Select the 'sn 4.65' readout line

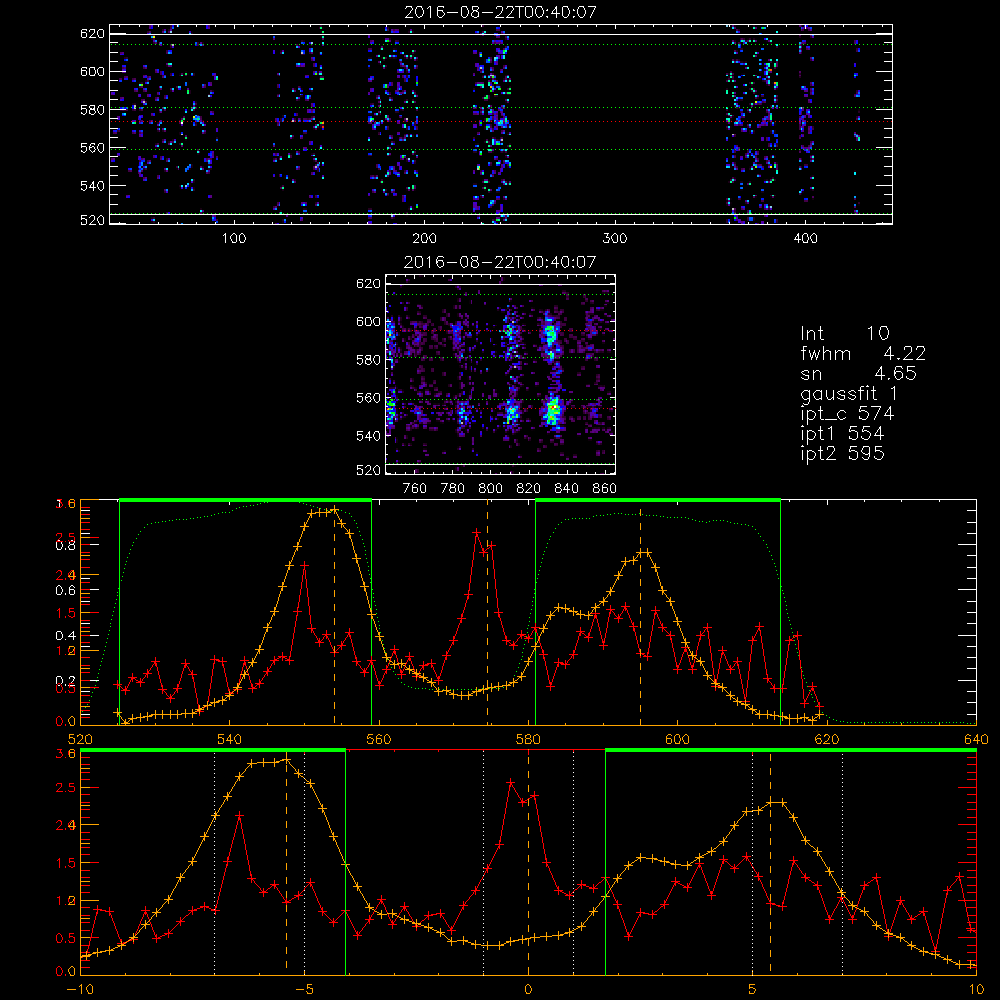(858, 373)
